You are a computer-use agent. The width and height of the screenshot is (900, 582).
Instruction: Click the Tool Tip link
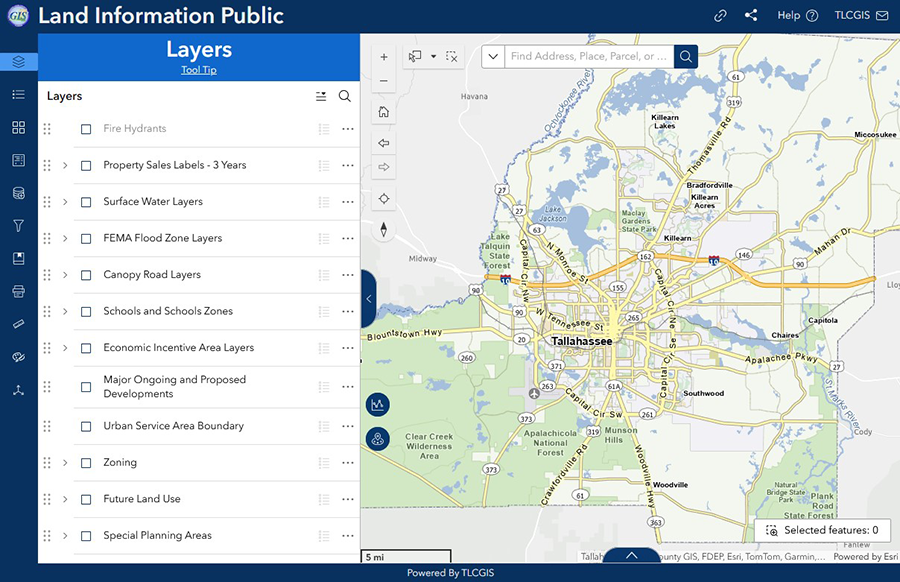coord(198,70)
